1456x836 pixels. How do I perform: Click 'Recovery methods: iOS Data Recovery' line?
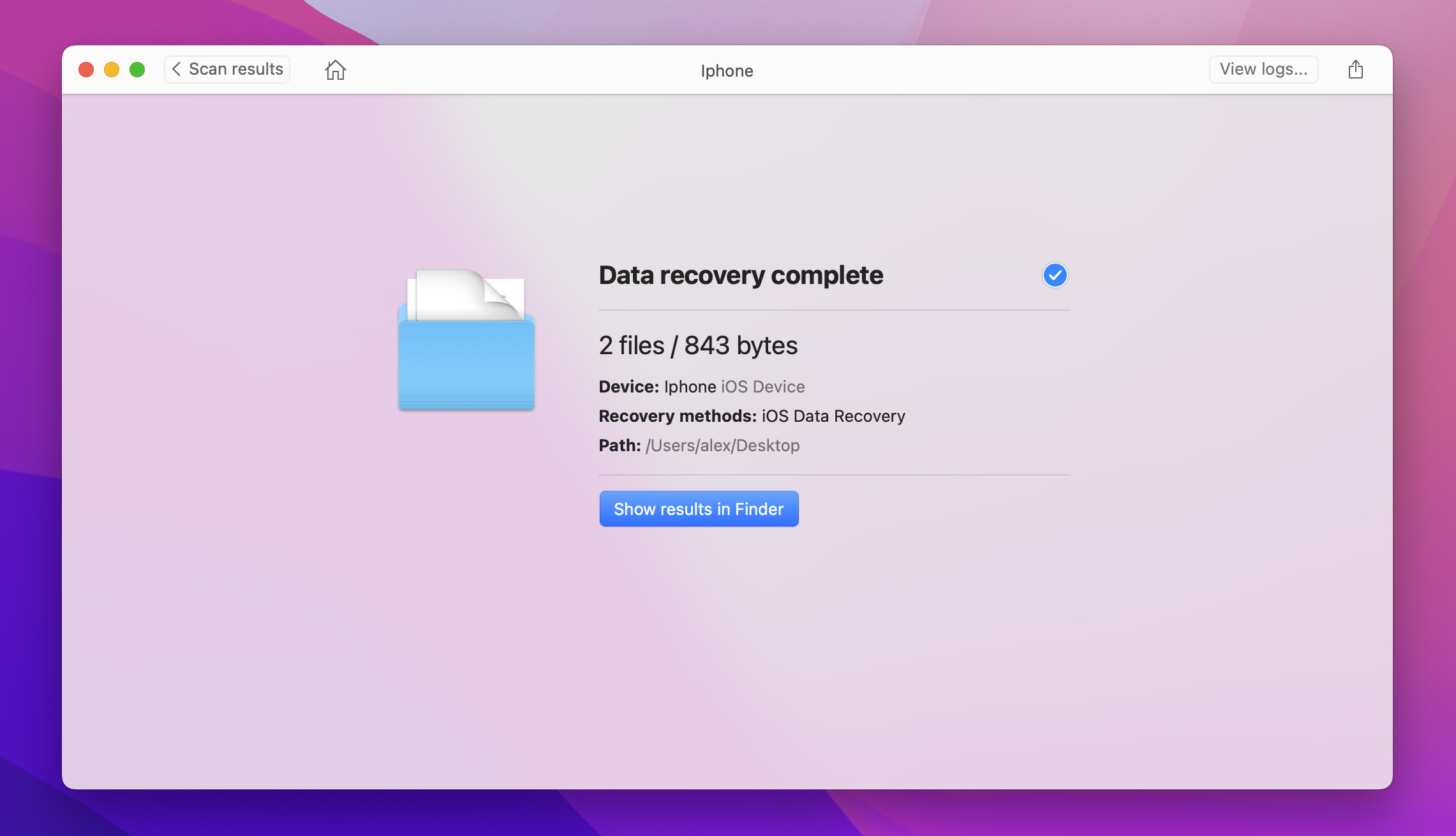[x=752, y=416]
